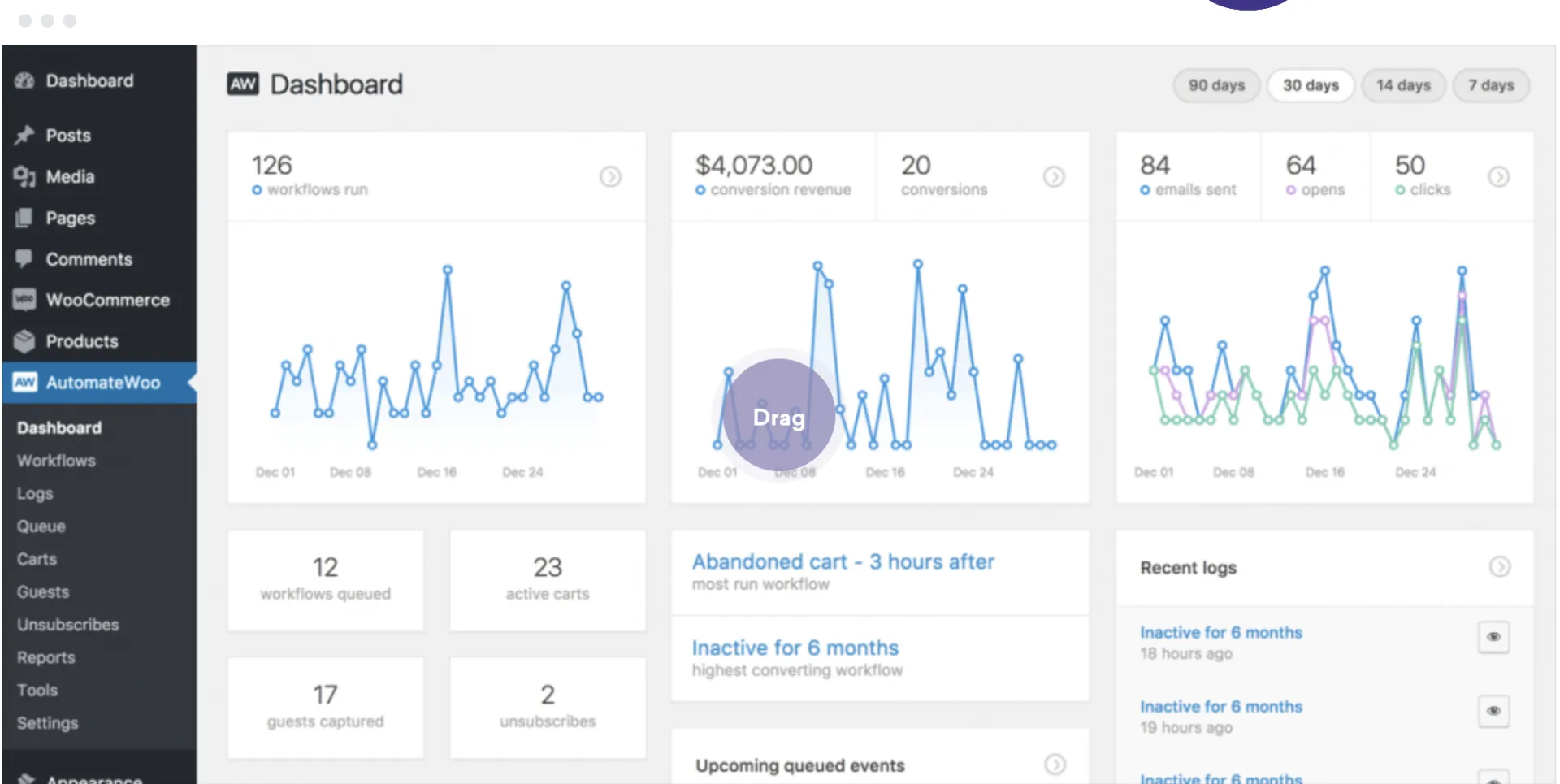Click the WooCommerce logo icon
Viewport: 1560px width, 784px height.
point(24,300)
